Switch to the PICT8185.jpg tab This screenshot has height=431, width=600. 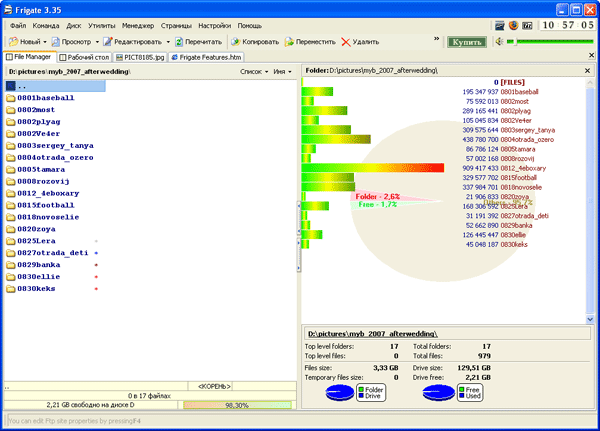140,57
